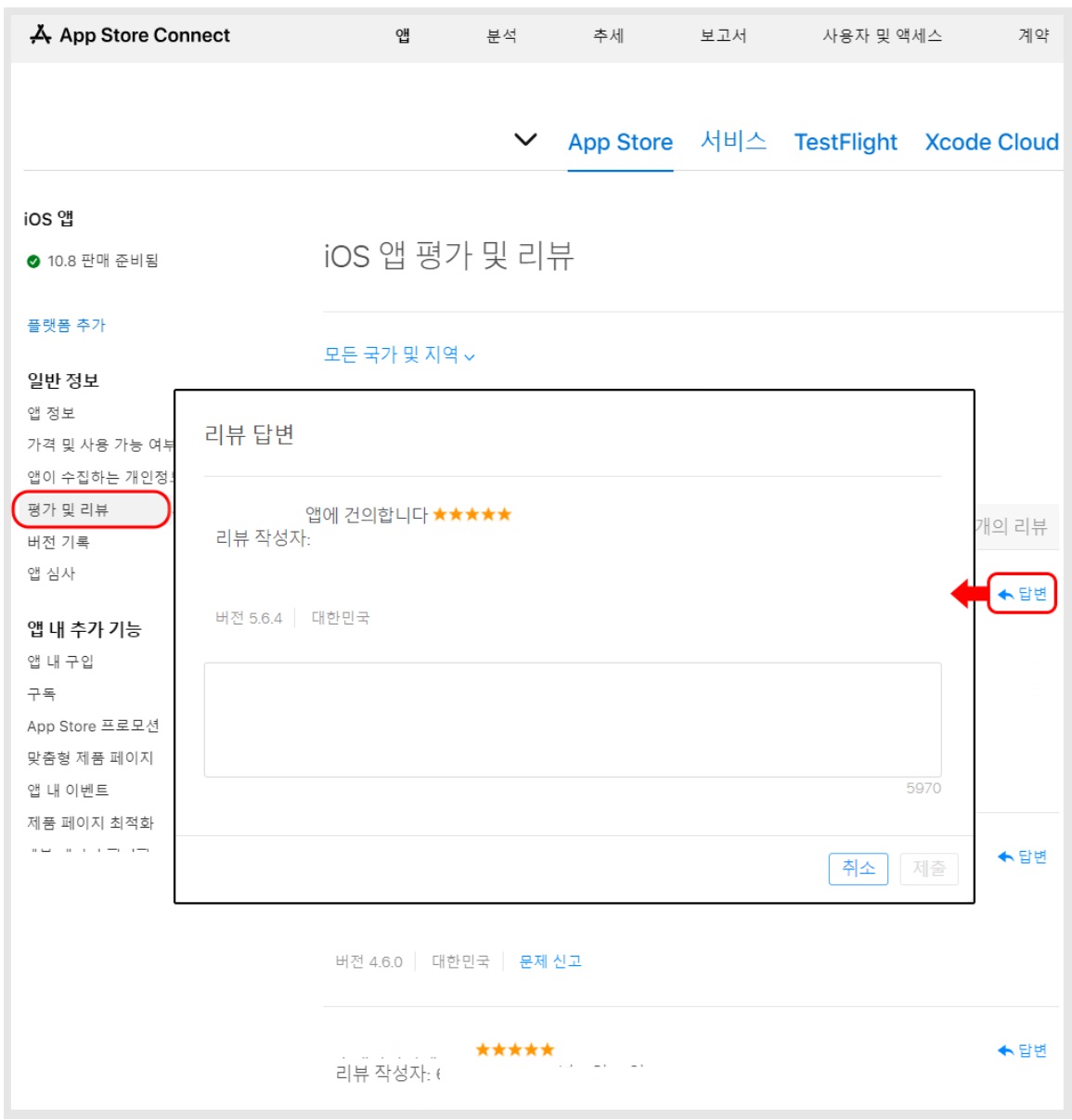This screenshot has width=1072, height=1120.
Task: Click the 5970 character counter
Action: tap(923, 788)
